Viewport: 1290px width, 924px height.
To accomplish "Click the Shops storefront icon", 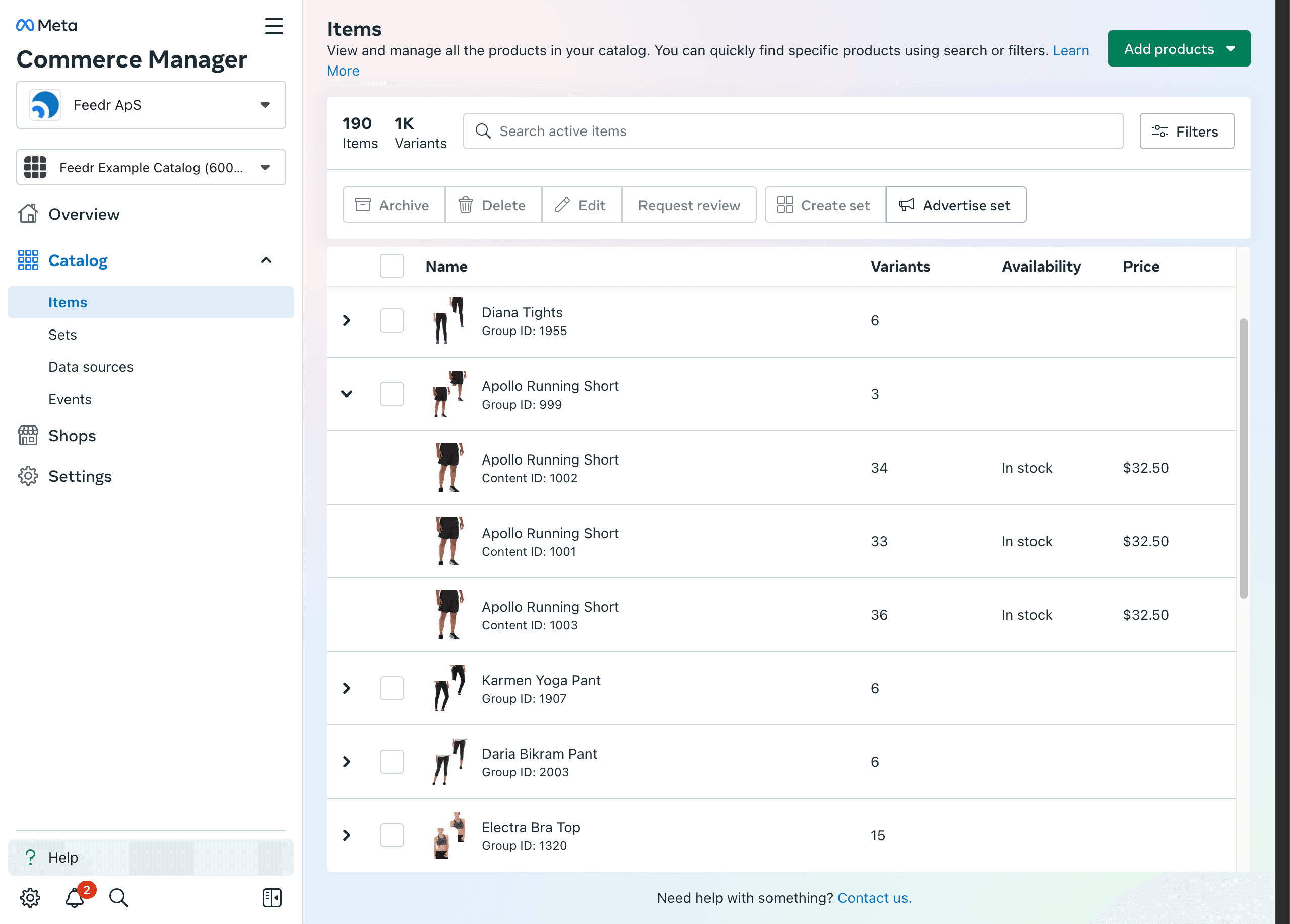I will click(28, 436).
